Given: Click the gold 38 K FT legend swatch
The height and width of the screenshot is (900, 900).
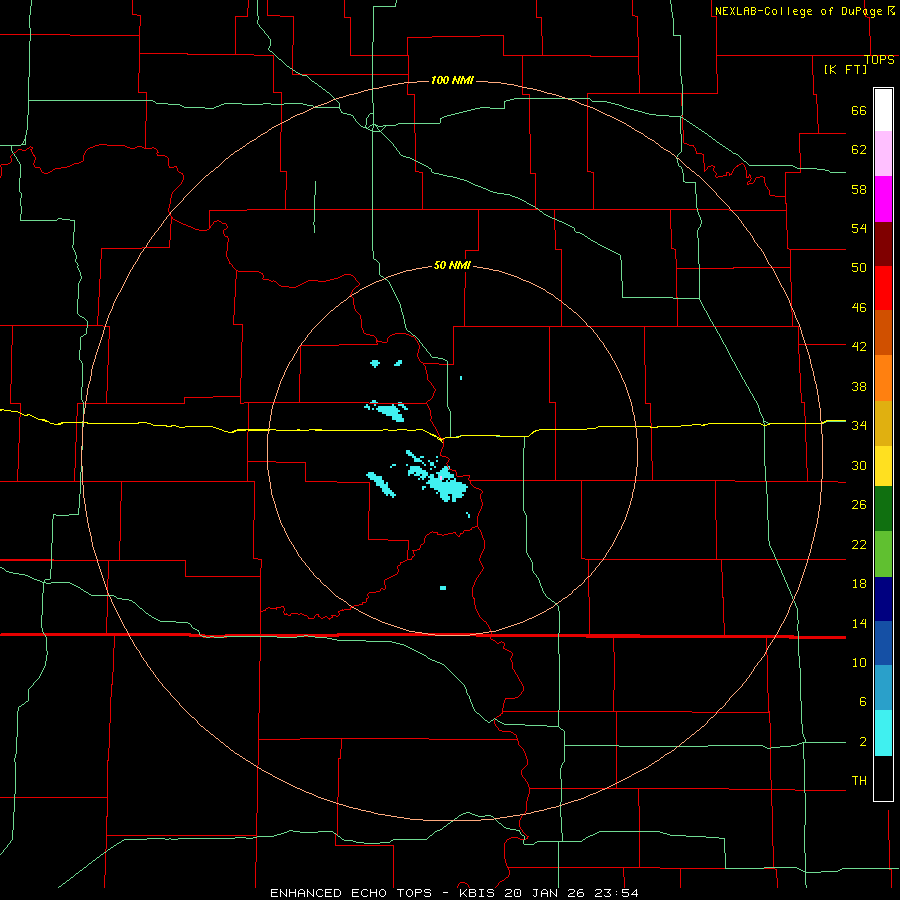Looking at the screenshot, I should coord(883,423).
